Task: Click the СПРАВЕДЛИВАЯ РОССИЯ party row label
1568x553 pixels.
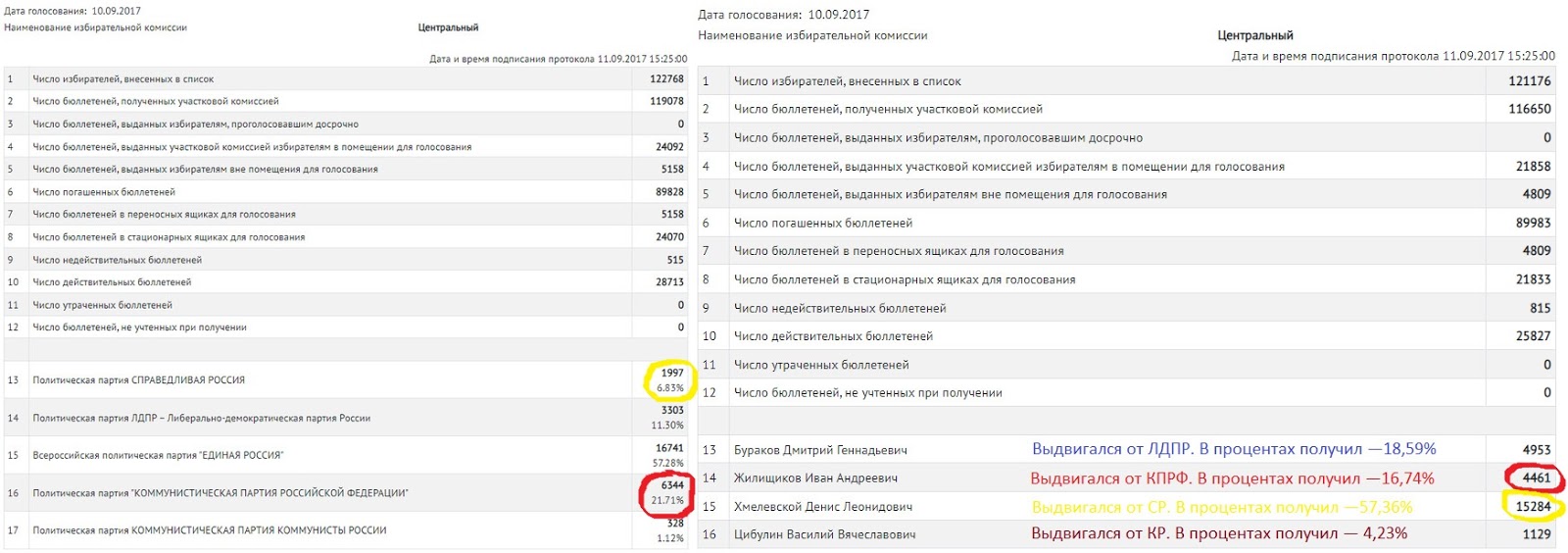Action: coord(138,380)
